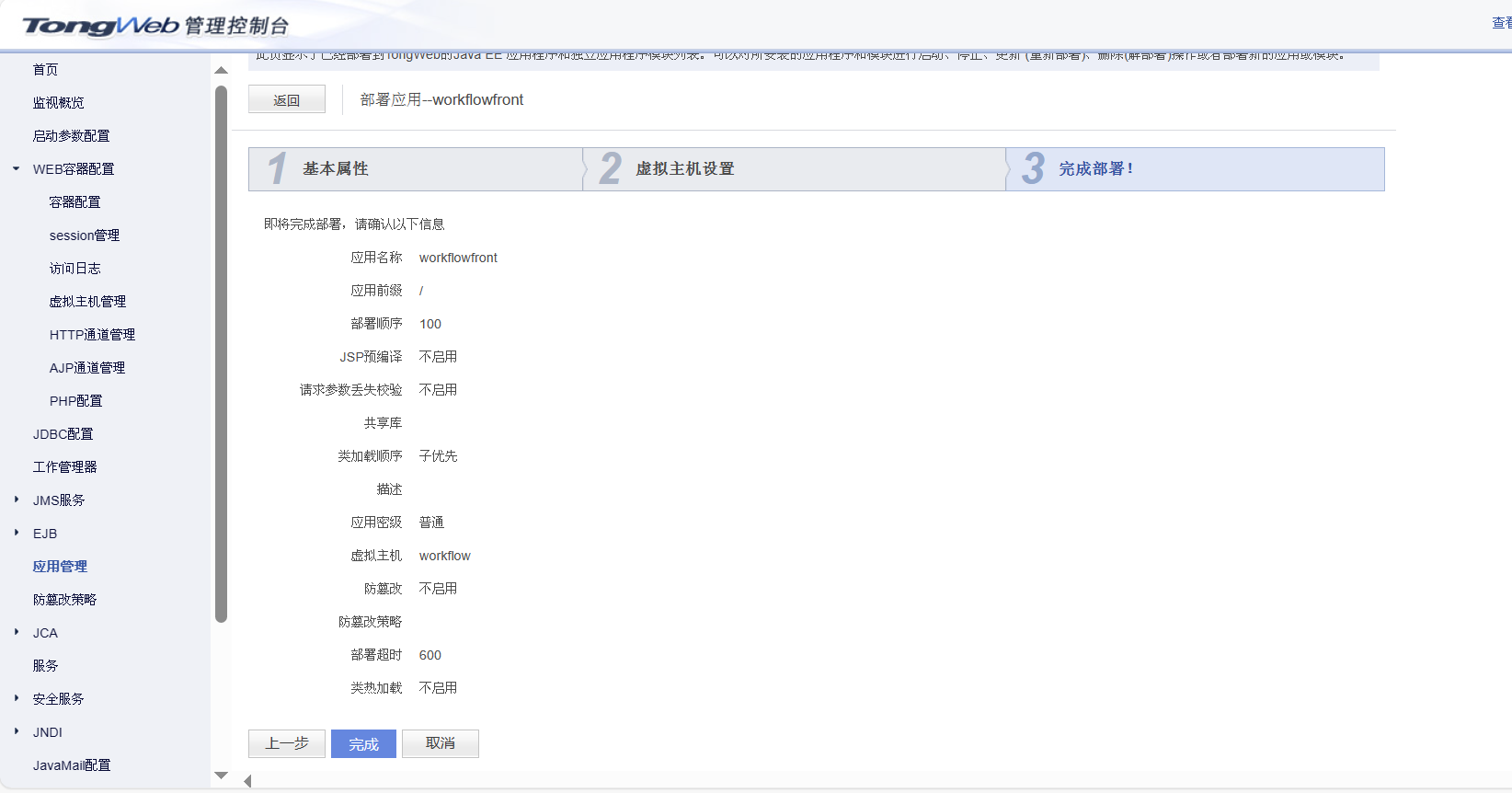The image size is (1512, 793).
Task: Click the left horizontal scroll arrow
Action: [247, 781]
